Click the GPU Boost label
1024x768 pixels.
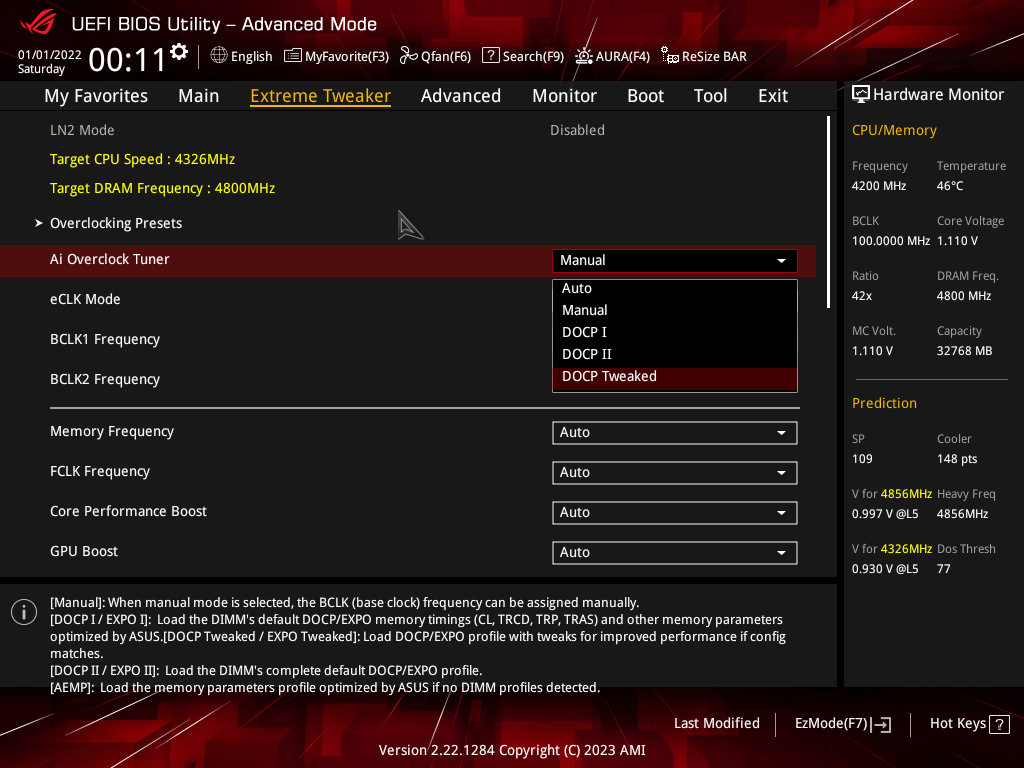[x=84, y=552]
